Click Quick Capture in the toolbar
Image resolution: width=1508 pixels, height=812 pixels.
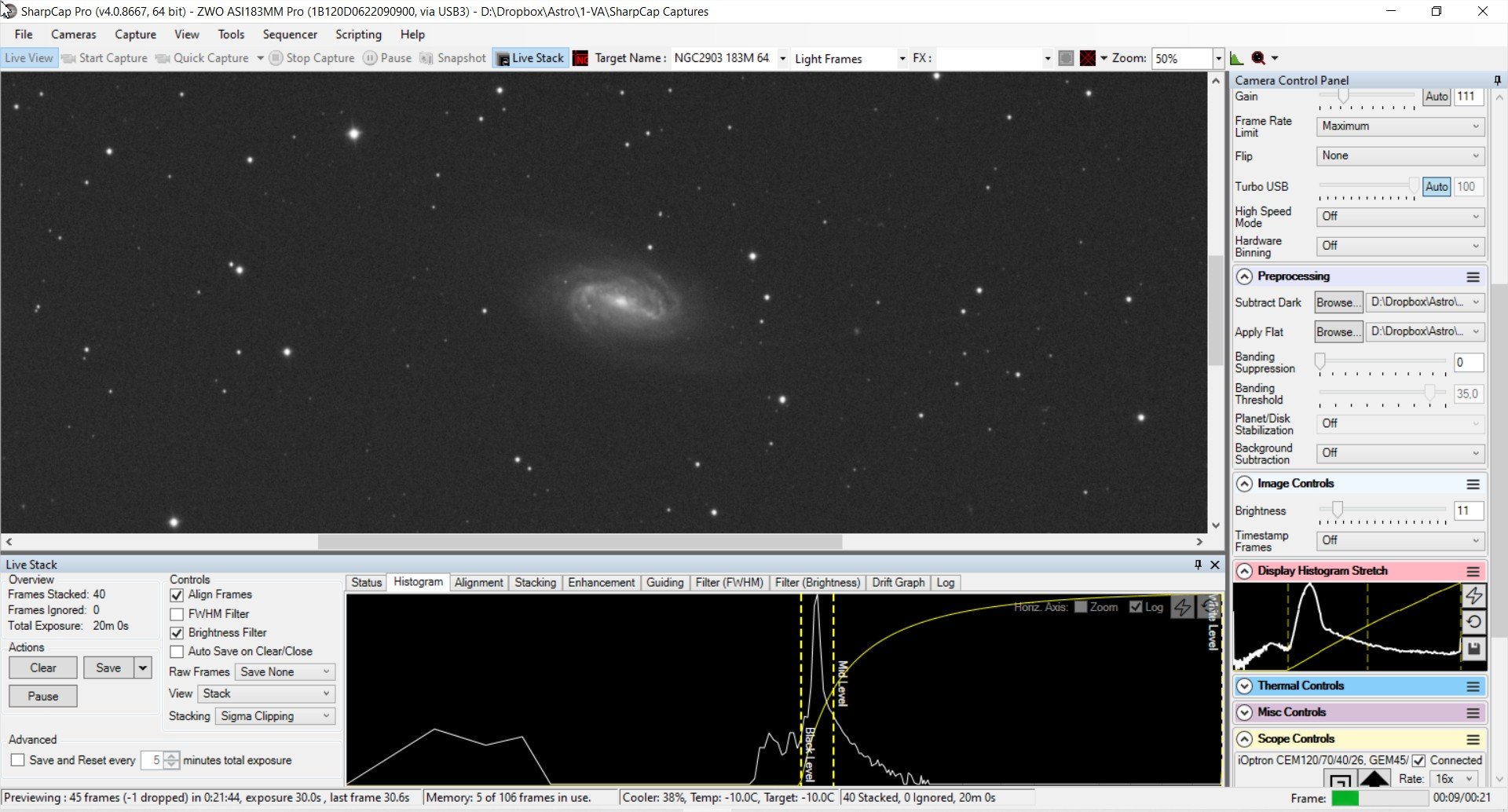[203, 58]
